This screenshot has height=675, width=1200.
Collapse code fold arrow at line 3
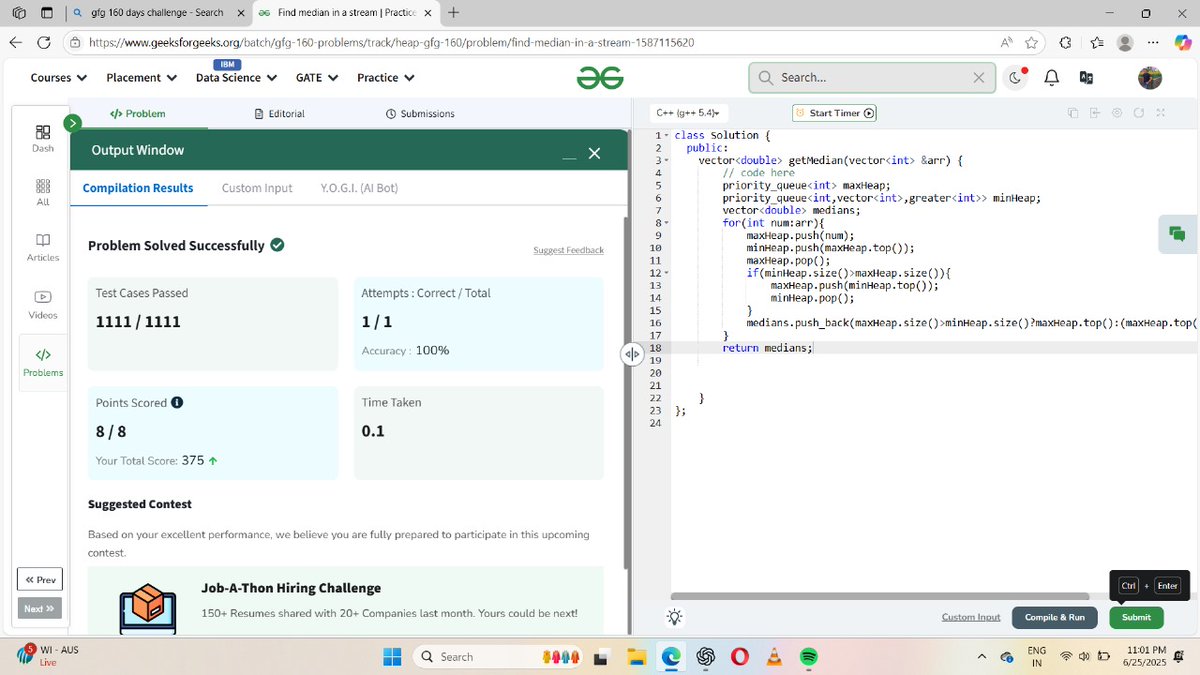click(x=666, y=160)
